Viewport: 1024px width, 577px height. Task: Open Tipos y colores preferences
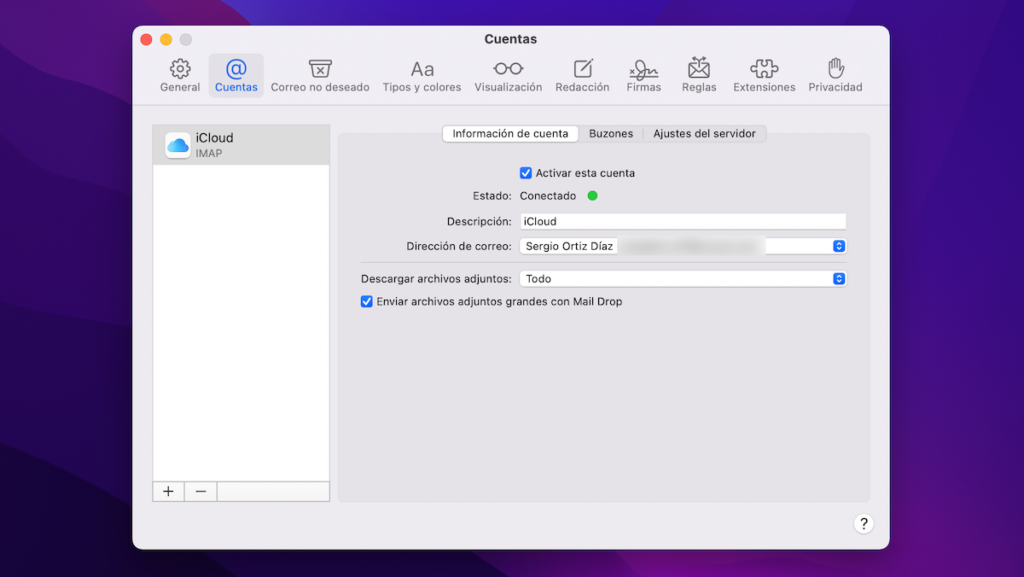pos(422,76)
